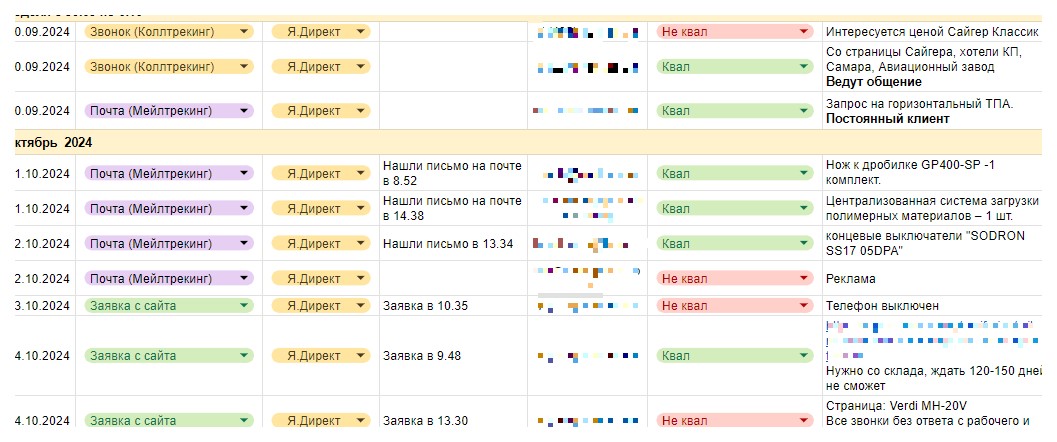Open the 'Не квал' dropdown beside 'Реклама'
Screen dimensions: 1057x442
(804, 279)
